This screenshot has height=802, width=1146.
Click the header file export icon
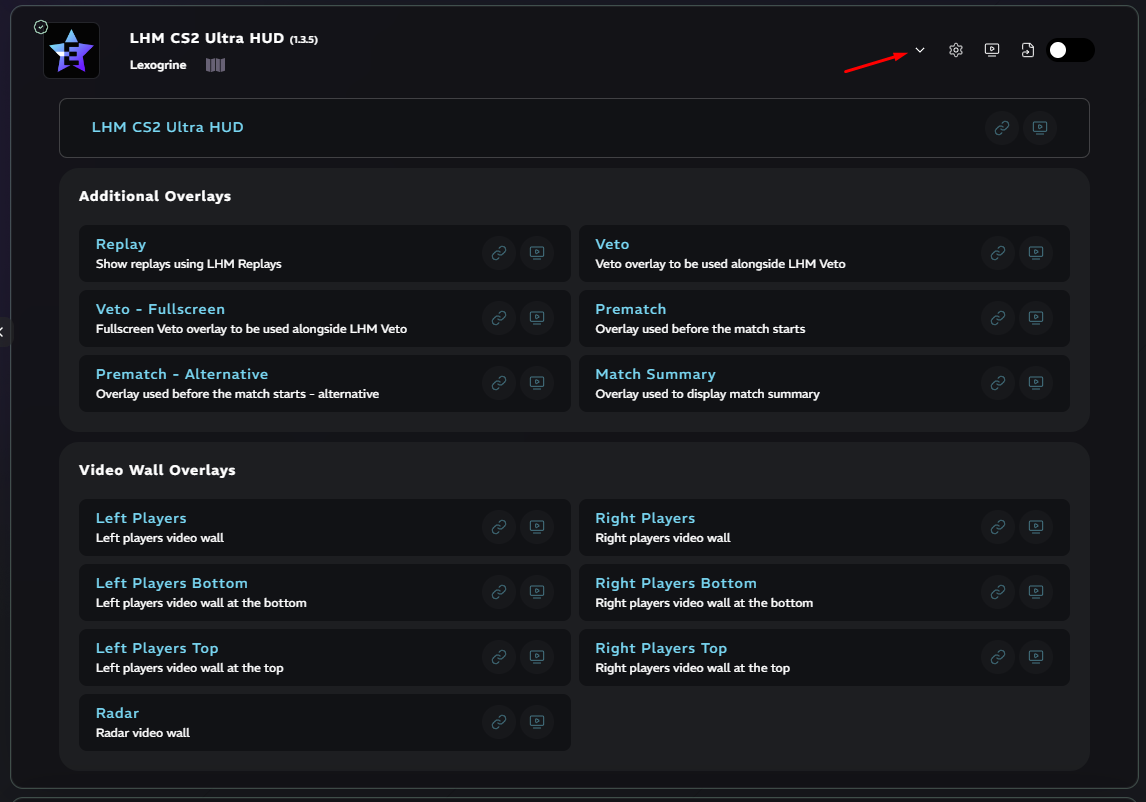point(1028,50)
